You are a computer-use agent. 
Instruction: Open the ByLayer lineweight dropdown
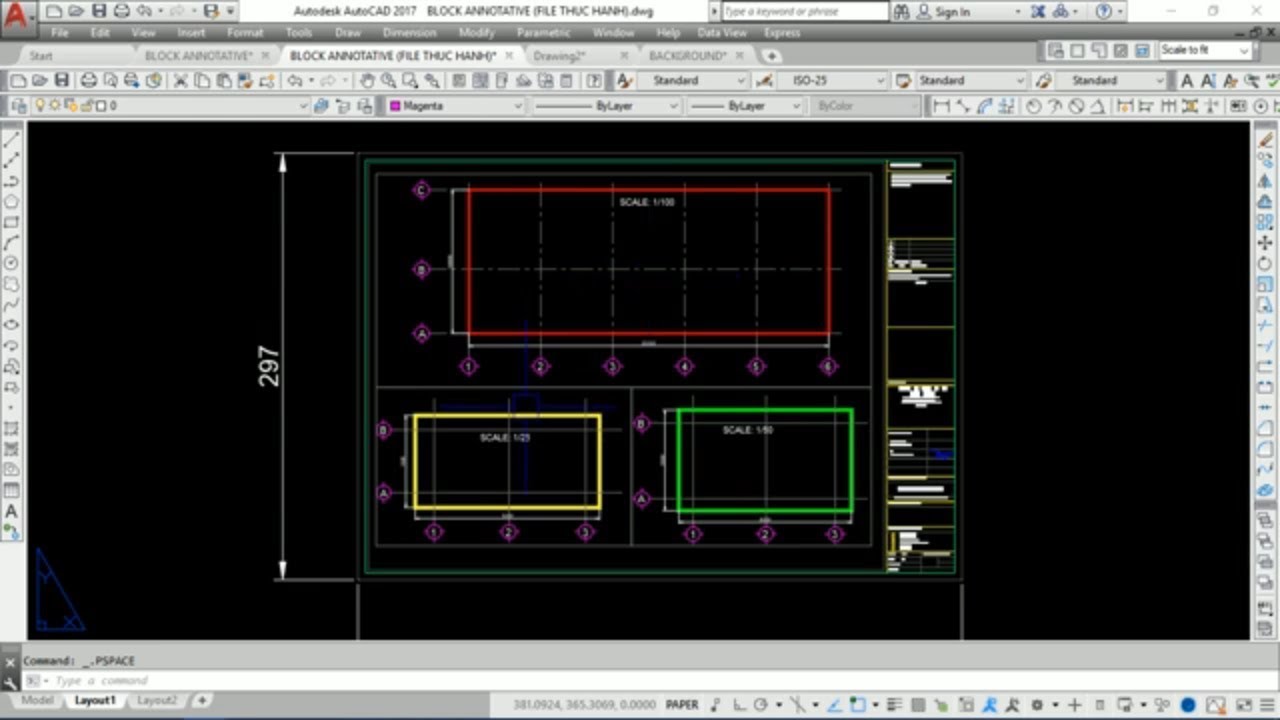click(746, 105)
